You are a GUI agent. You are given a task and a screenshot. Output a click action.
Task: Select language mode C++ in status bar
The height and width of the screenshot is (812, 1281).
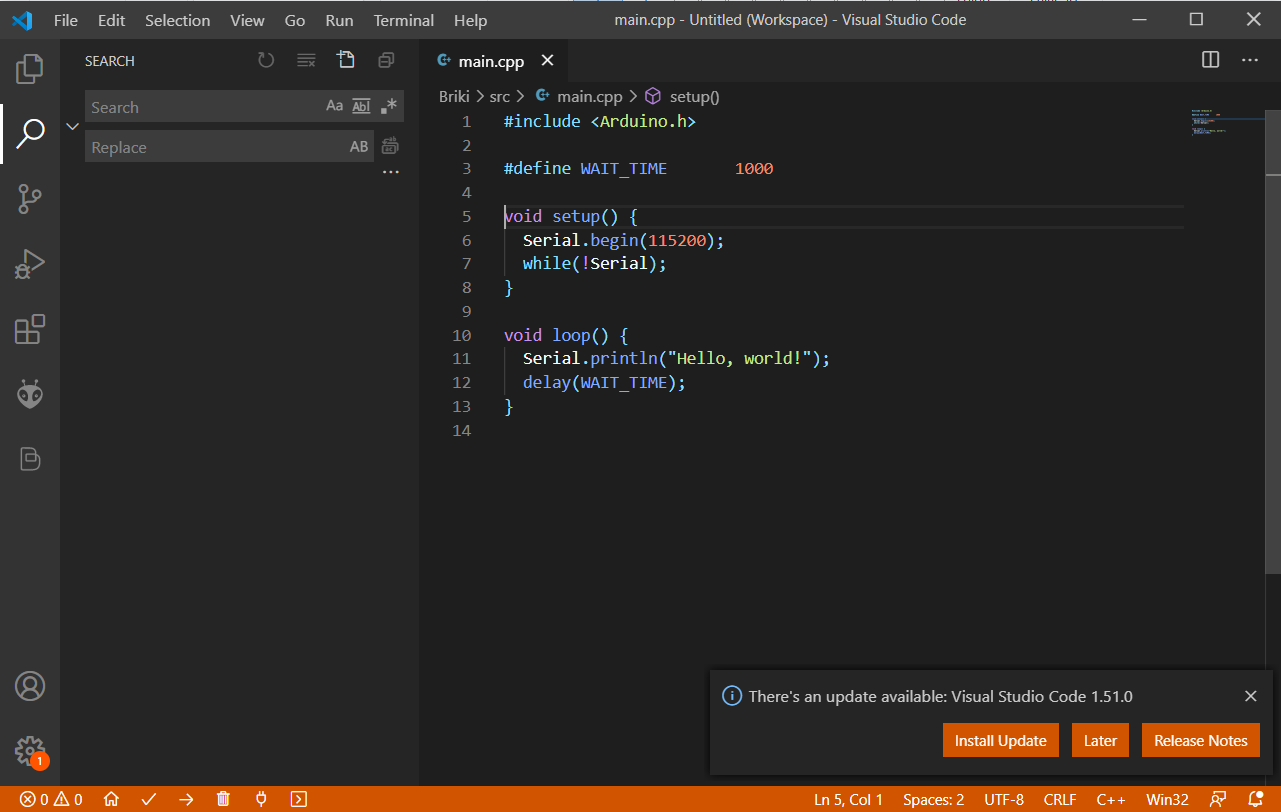(1111, 799)
